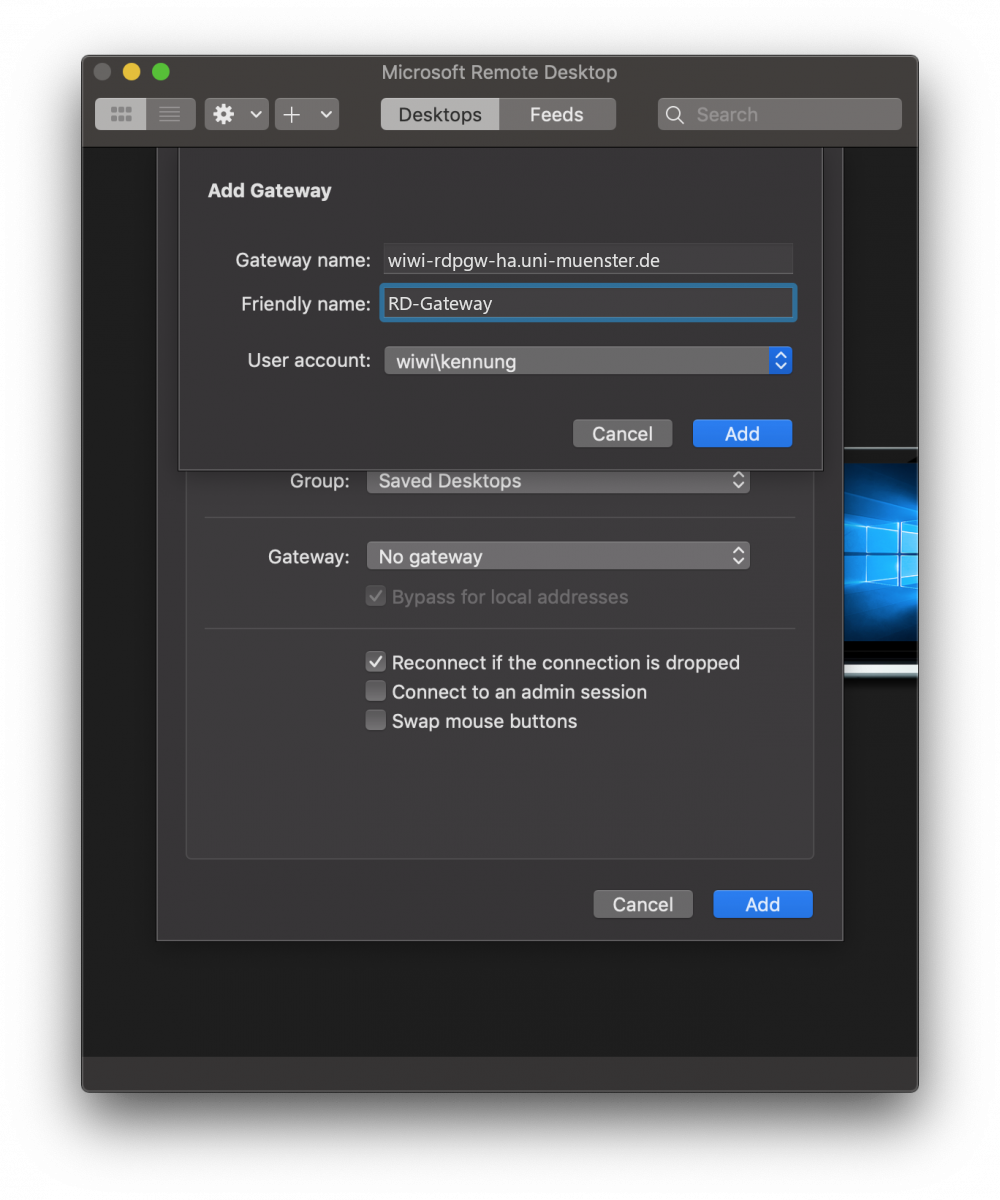This screenshot has height=1200, width=1000.
Task: Open the gear settings menu
Action: point(224,114)
